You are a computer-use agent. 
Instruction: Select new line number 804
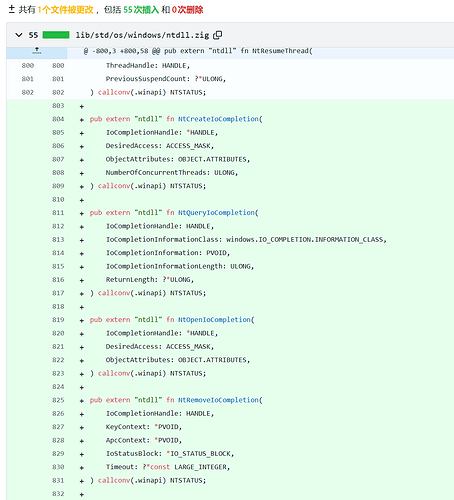(x=58, y=119)
